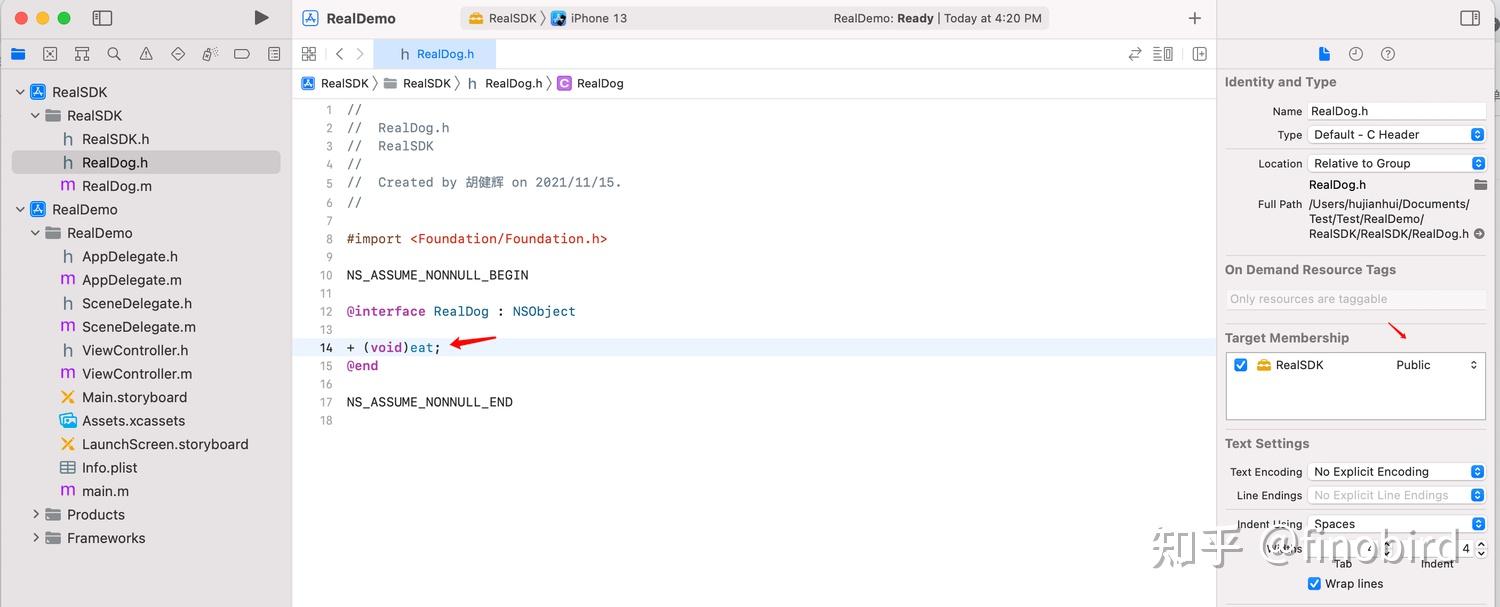This screenshot has width=1500, height=607.
Task: Add a new editor on right
Action: click(1199, 54)
